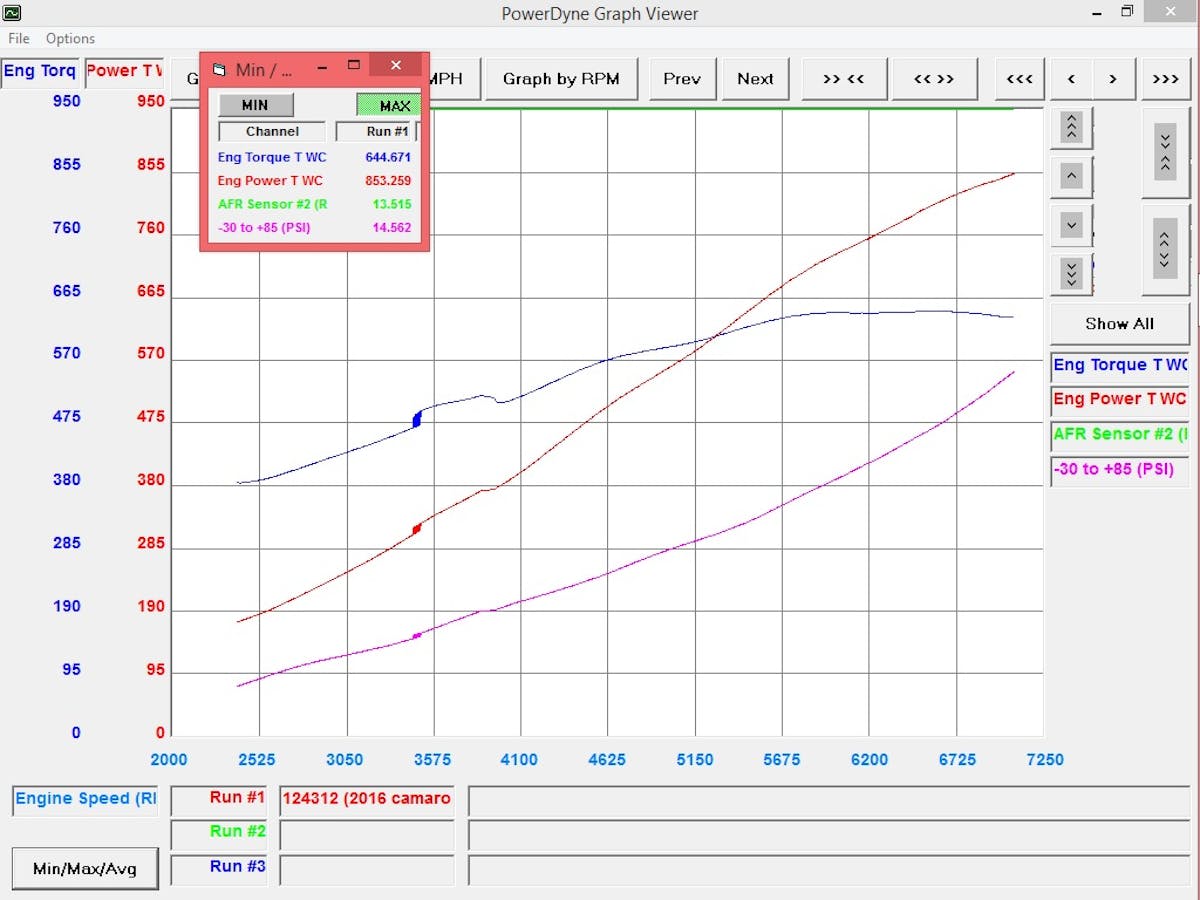This screenshot has height=900, width=1200.
Task: Click the single left arrow '<' button
Action: point(1072,79)
